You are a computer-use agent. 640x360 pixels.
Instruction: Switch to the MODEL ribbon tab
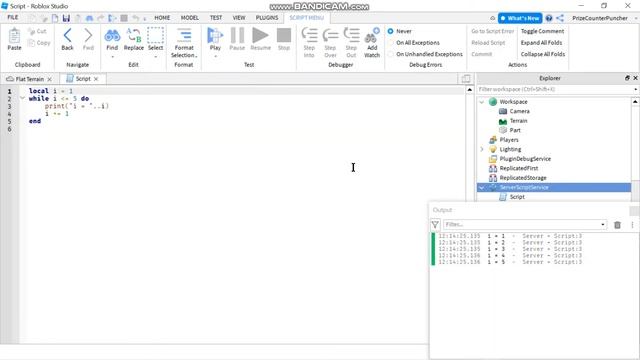tap(190, 18)
